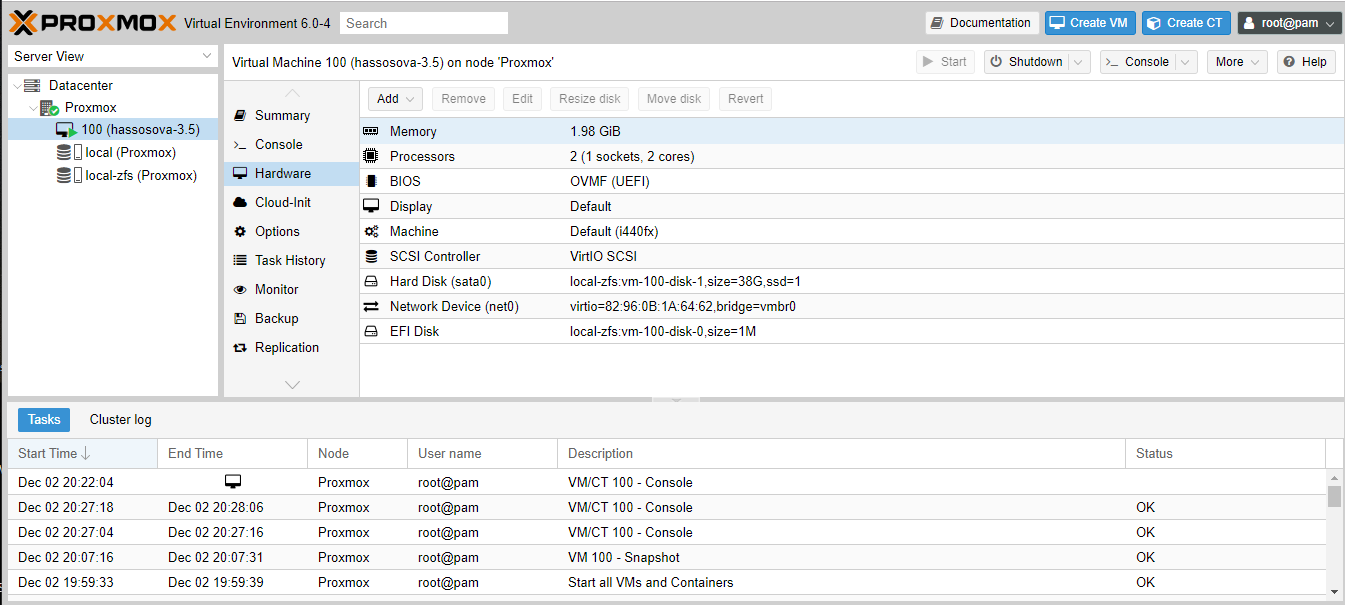
Task: Open the Replication section
Action: [x=286, y=347]
